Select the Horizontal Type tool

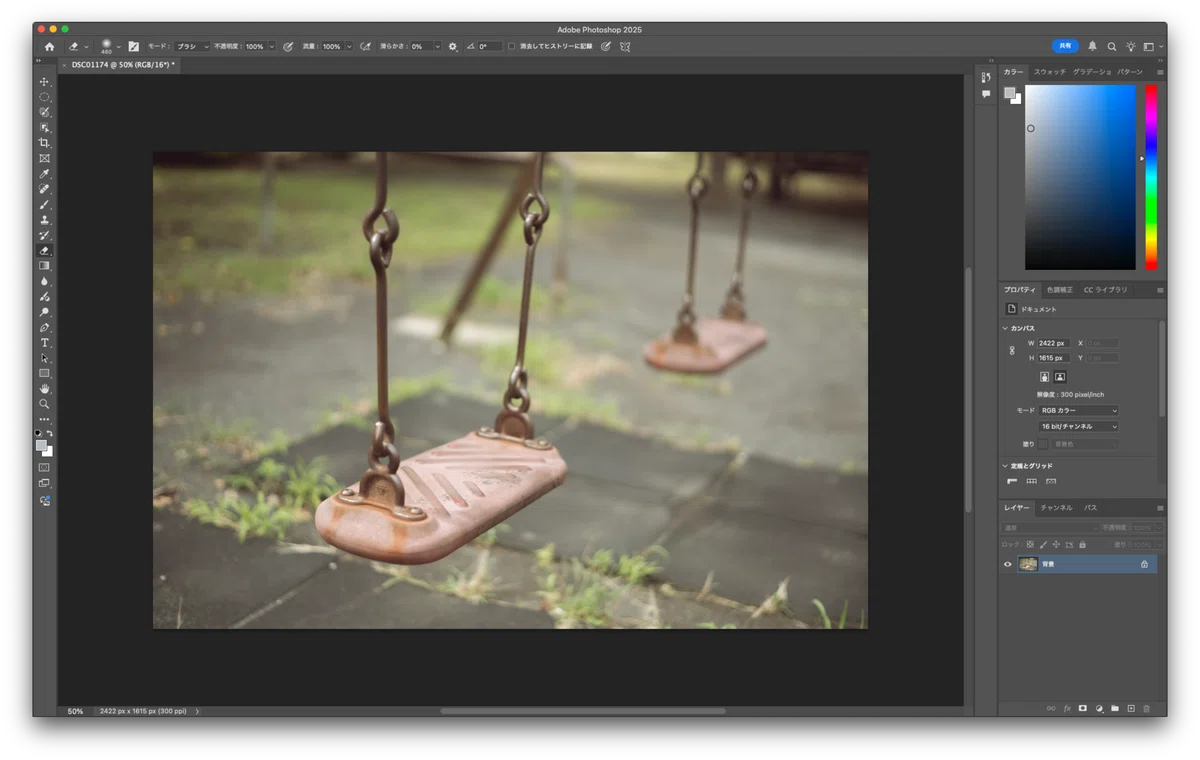44,343
